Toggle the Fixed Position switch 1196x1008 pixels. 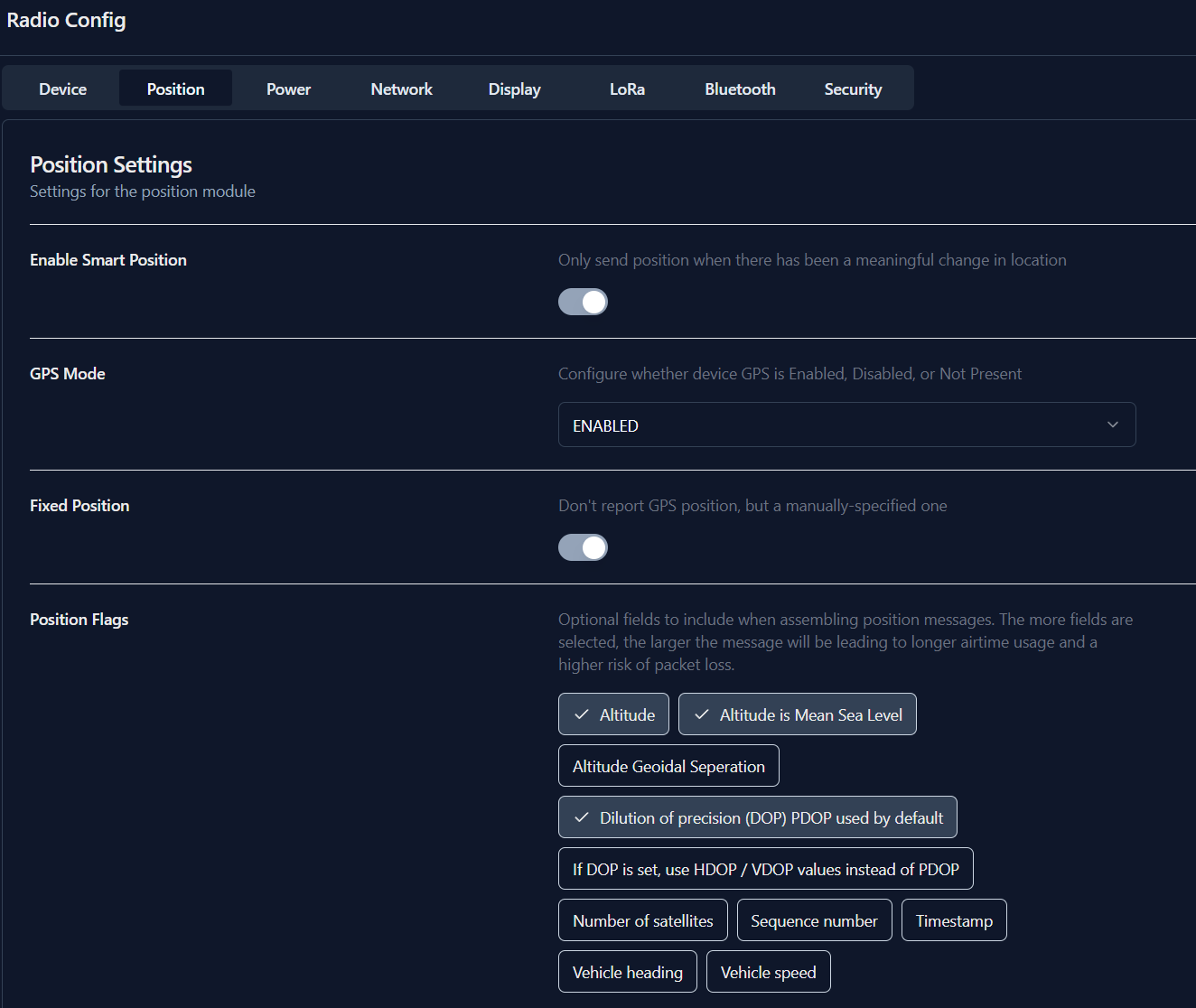click(583, 547)
